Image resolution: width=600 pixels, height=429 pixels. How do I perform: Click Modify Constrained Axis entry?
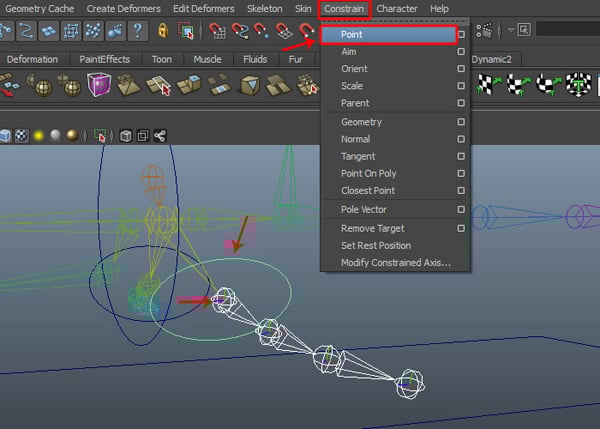[395, 263]
